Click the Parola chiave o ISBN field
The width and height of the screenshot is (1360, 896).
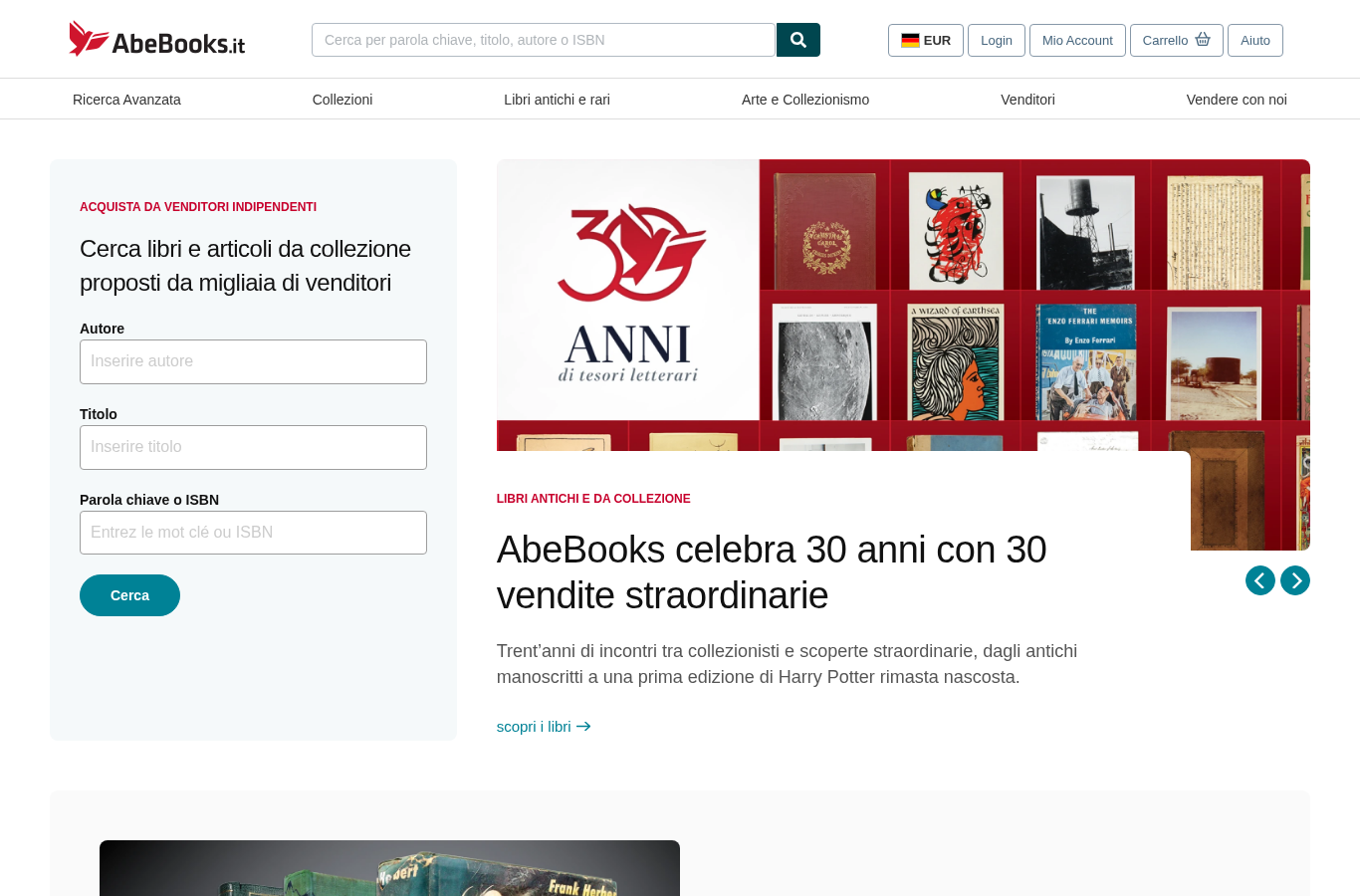(253, 533)
